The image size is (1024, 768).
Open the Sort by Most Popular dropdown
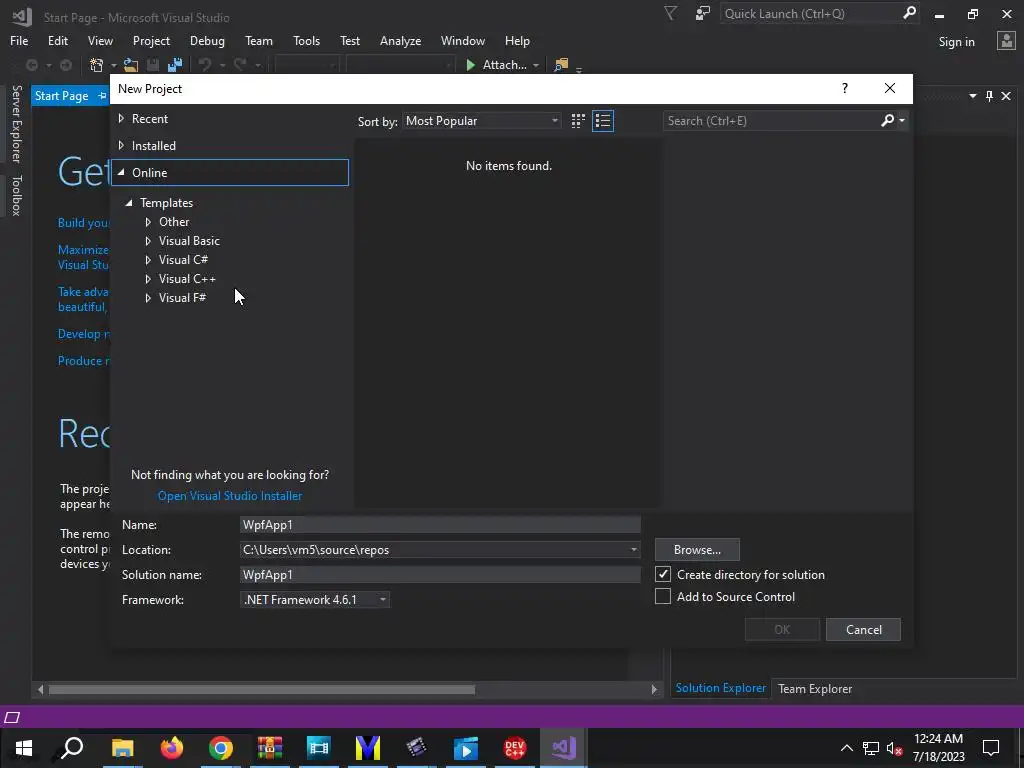tap(481, 121)
